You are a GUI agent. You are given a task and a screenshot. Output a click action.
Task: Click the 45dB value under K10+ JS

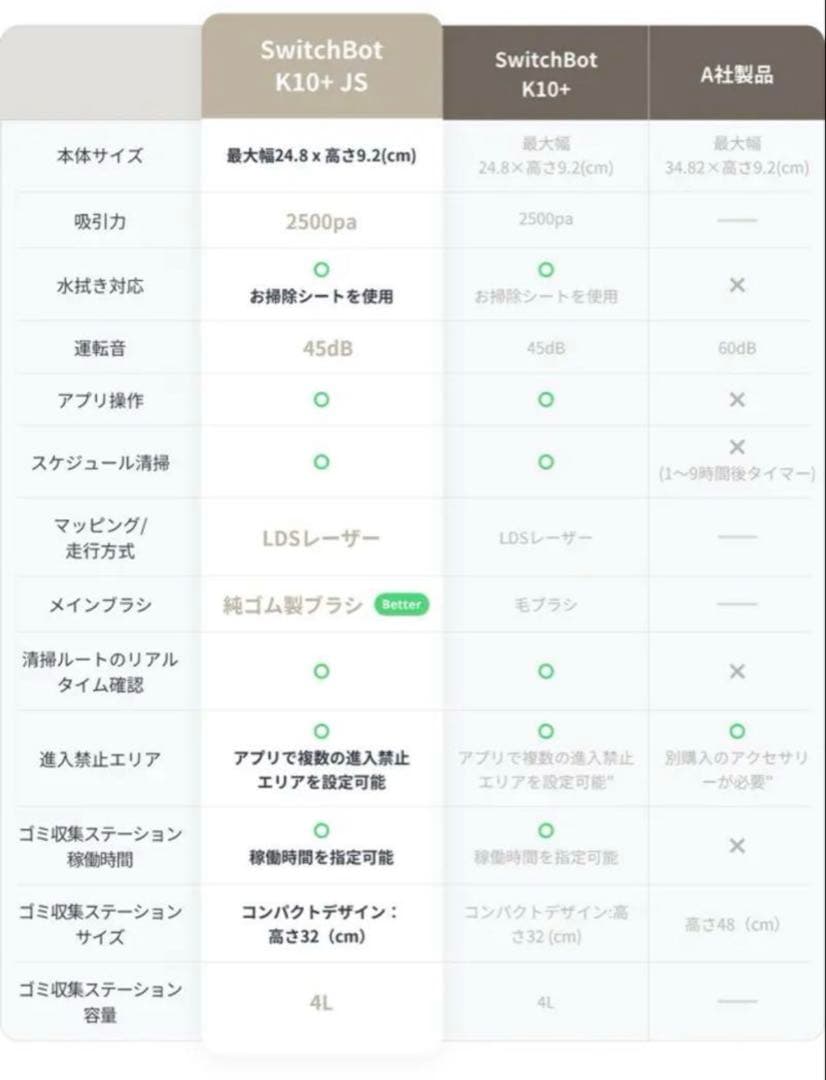click(321, 348)
